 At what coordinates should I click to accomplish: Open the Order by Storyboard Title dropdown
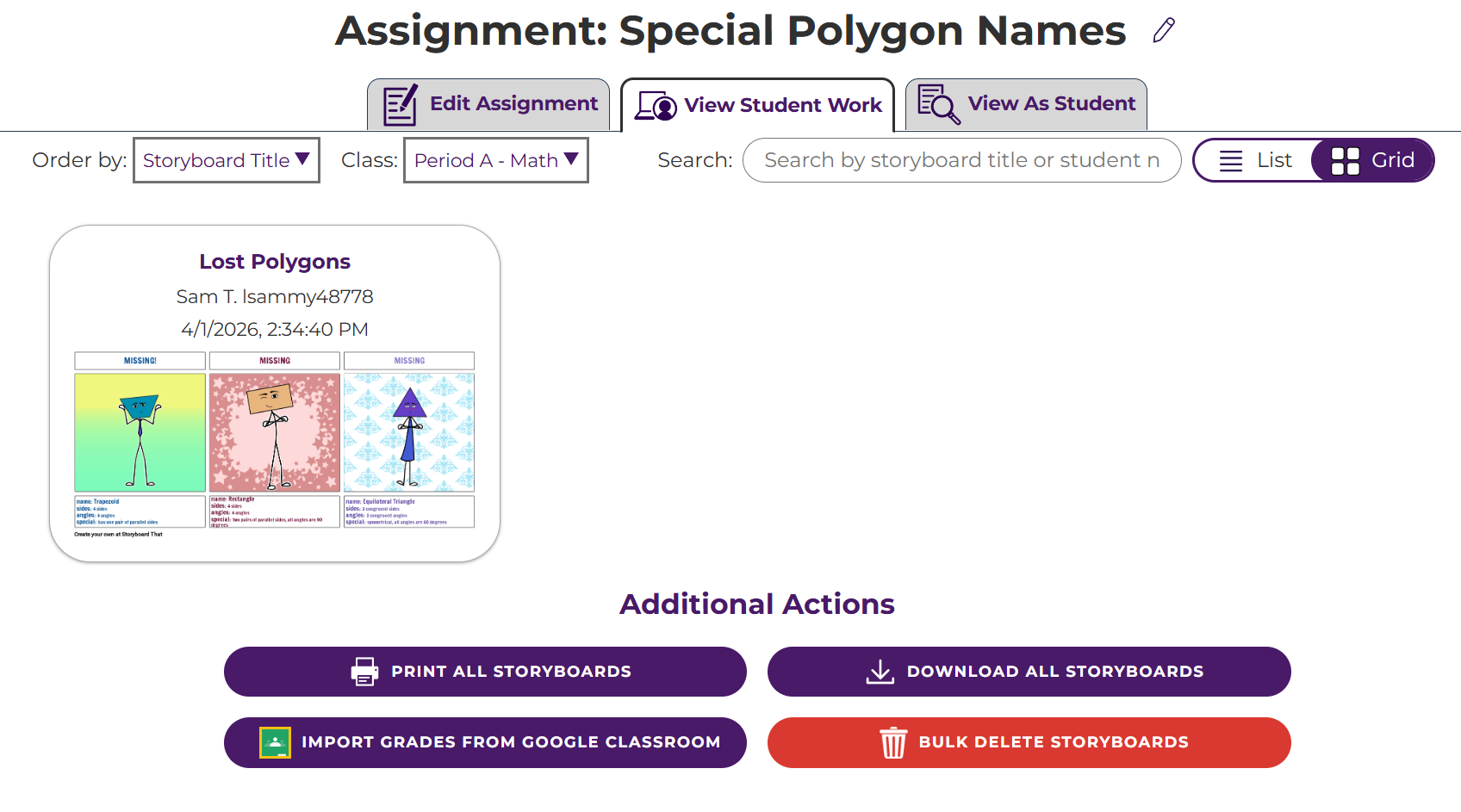click(227, 160)
